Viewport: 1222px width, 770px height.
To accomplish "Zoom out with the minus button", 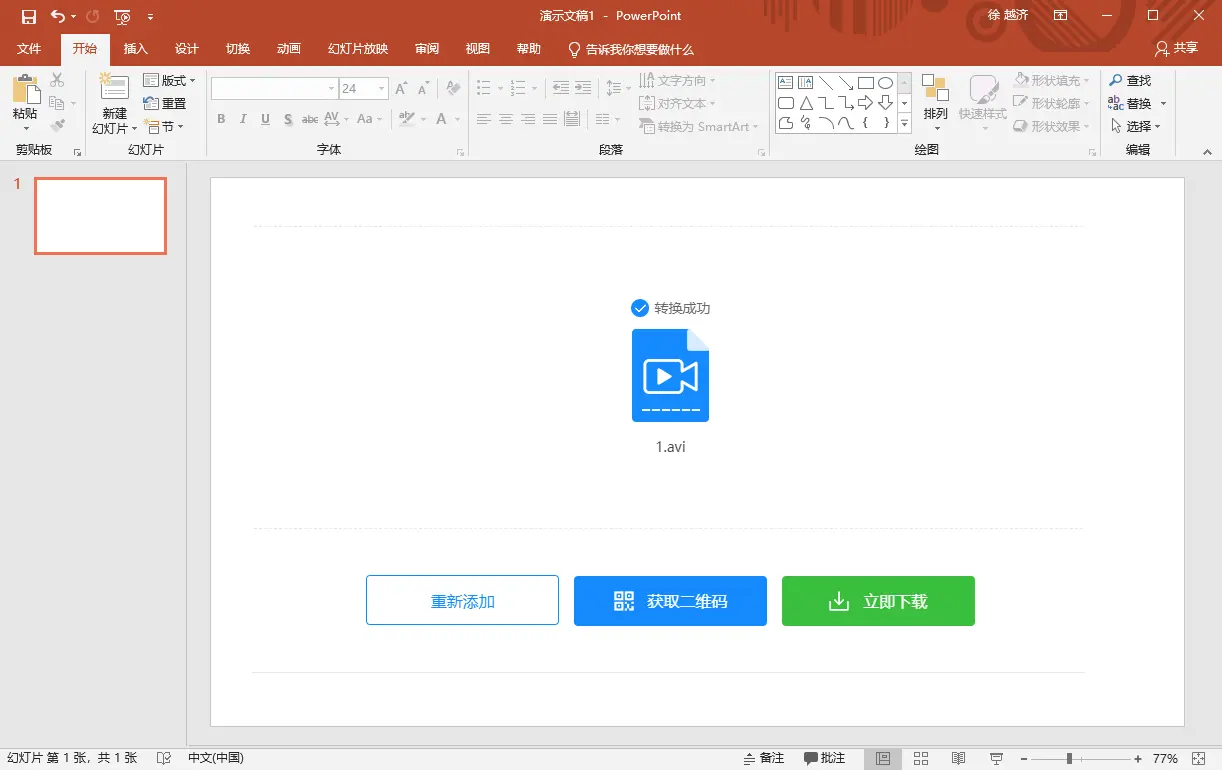I will (x=1024, y=759).
